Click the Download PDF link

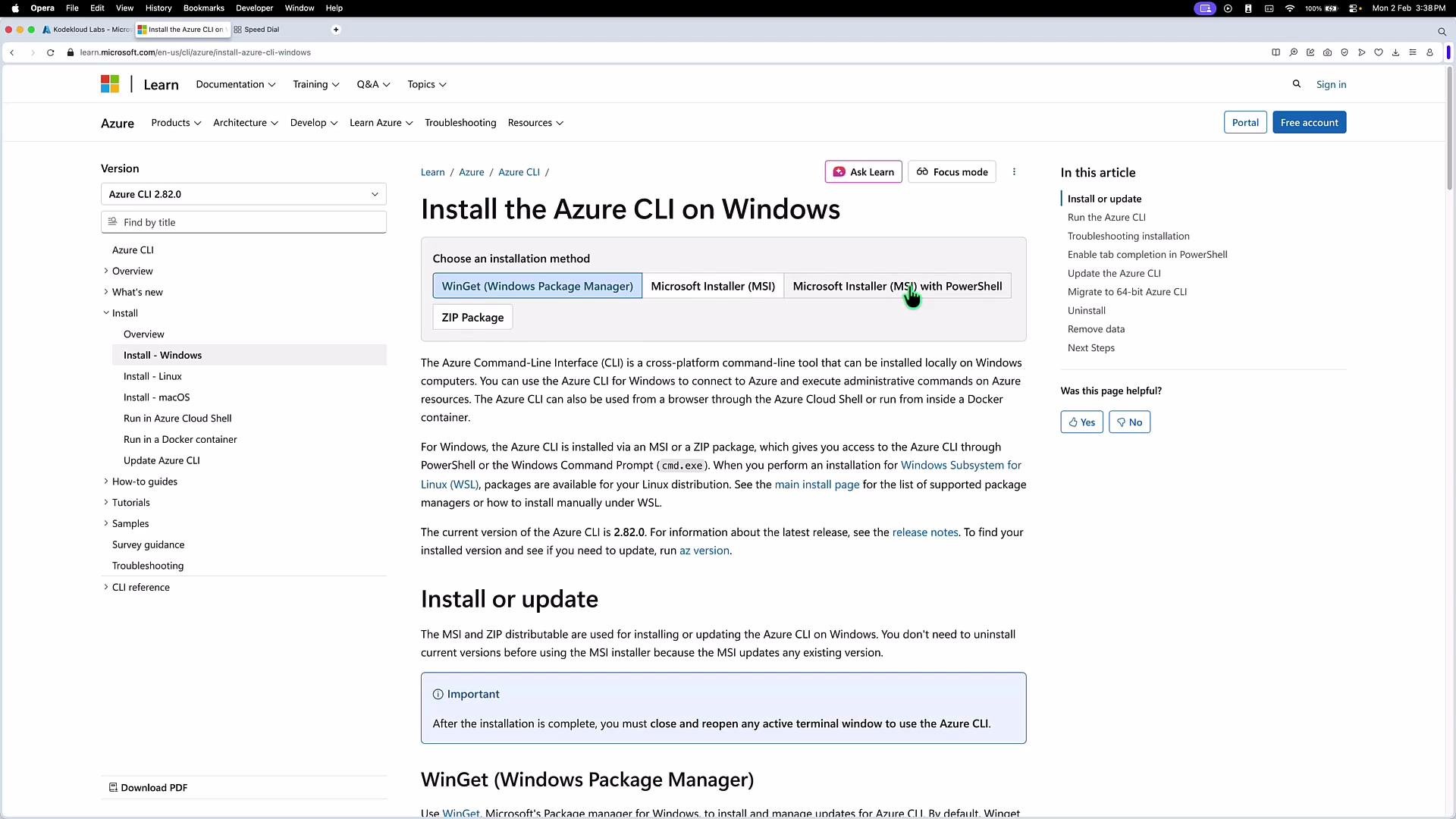pyautogui.click(x=148, y=787)
